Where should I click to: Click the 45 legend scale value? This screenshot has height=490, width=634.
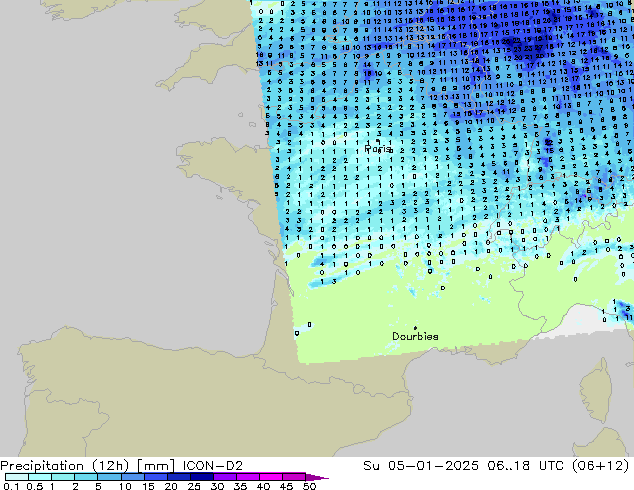(286, 486)
